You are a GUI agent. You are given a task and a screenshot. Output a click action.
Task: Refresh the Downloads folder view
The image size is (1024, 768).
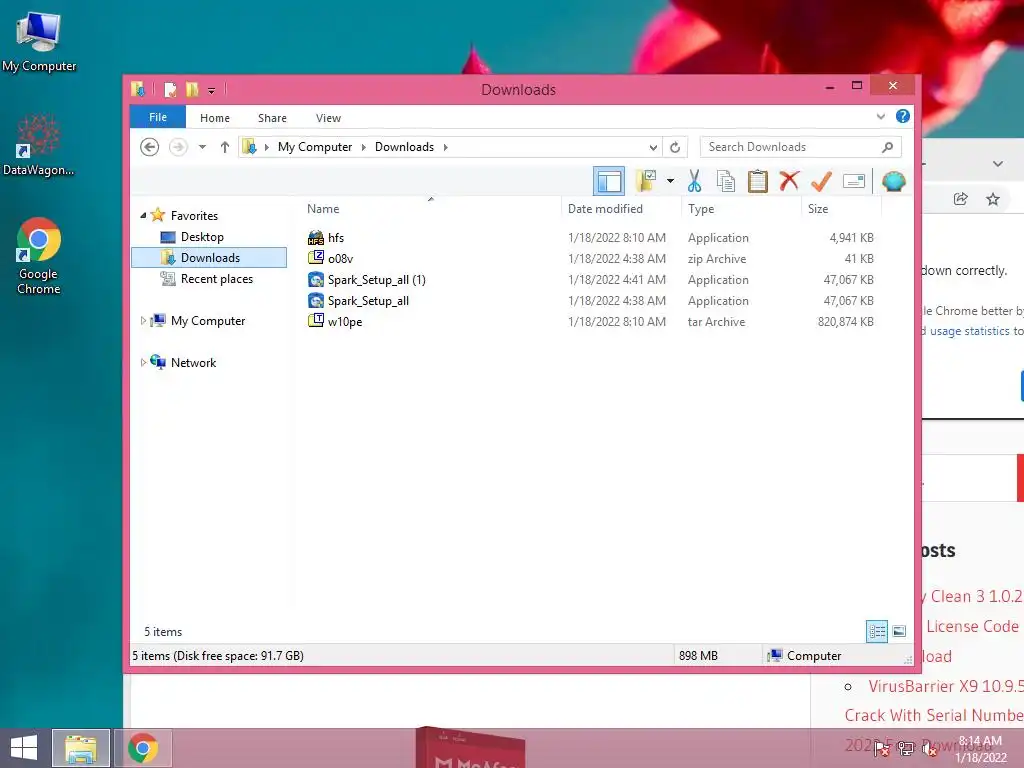click(x=675, y=147)
